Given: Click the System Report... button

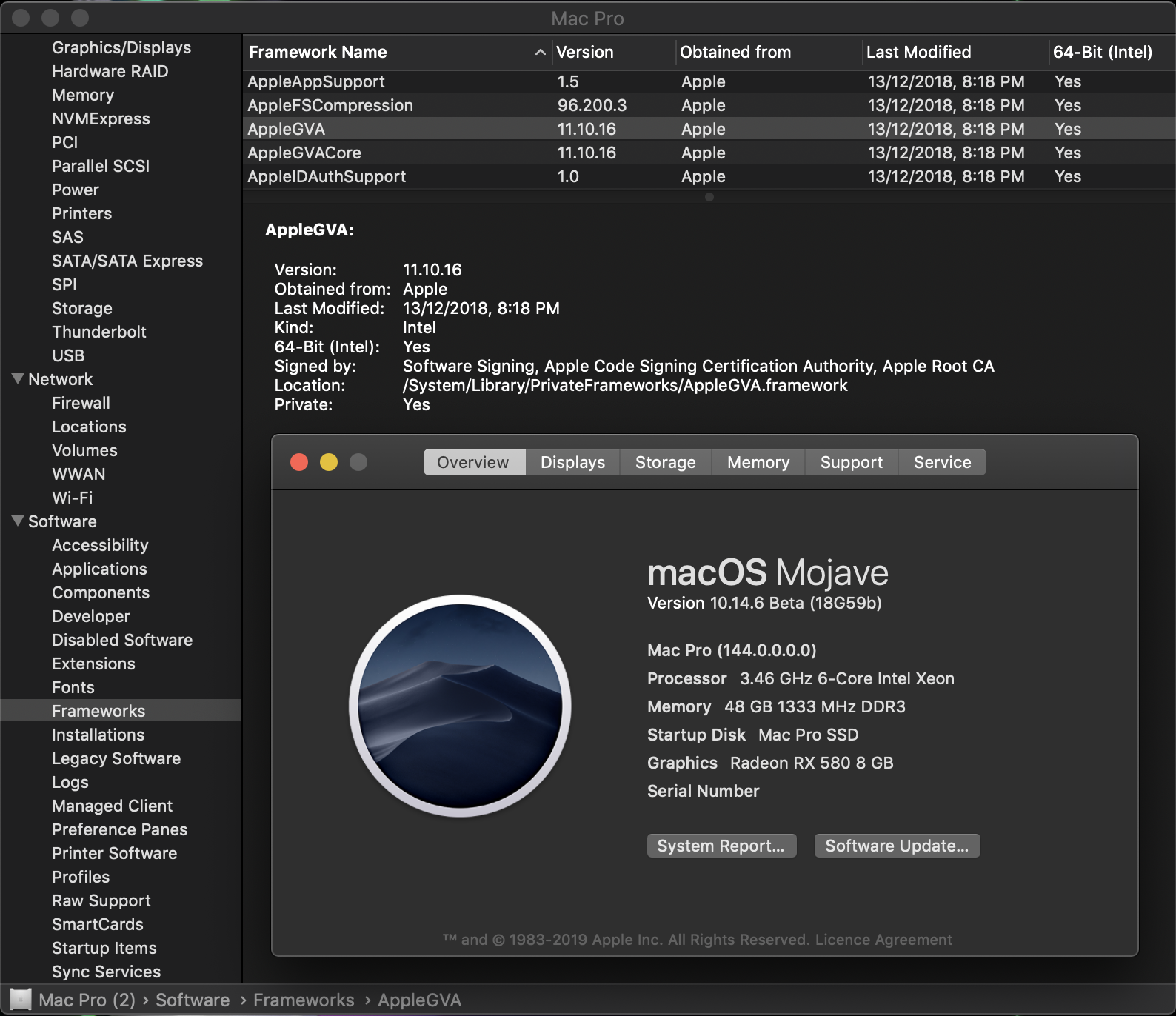Looking at the screenshot, I should [721, 846].
